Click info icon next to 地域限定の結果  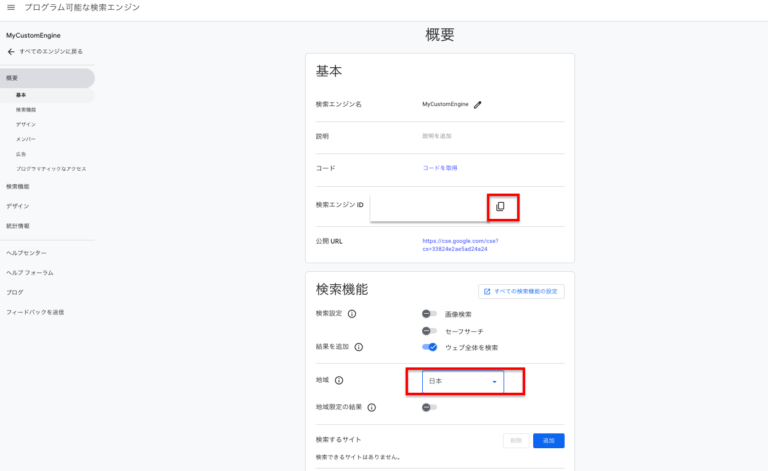tap(372, 408)
